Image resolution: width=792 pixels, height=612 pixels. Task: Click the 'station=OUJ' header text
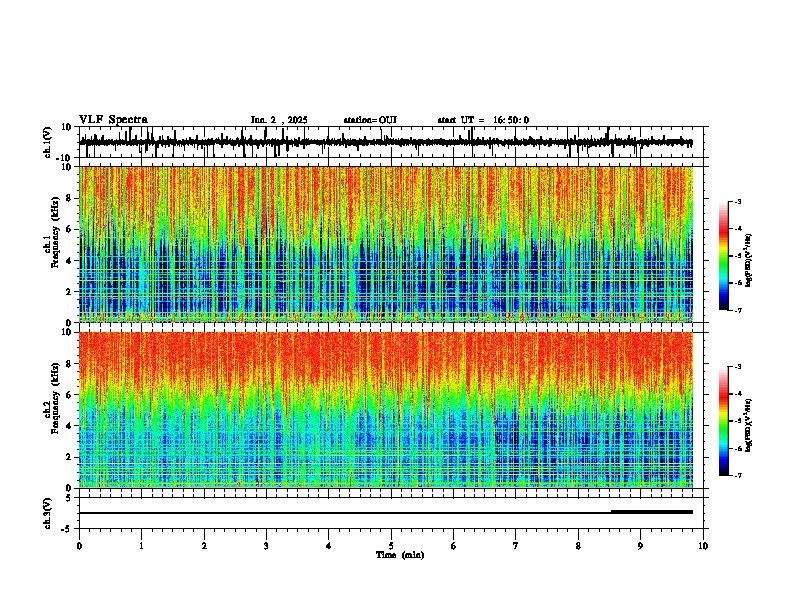coord(370,120)
